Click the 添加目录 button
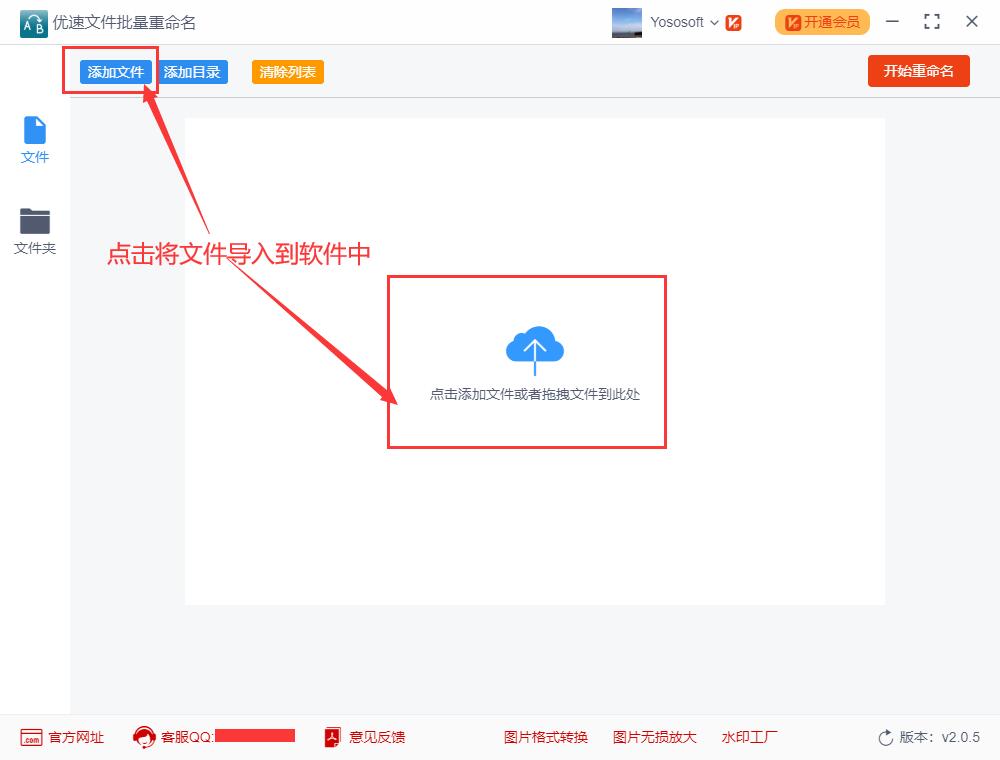Image resolution: width=1000 pixels, height=760 pixels. [191, 72]
